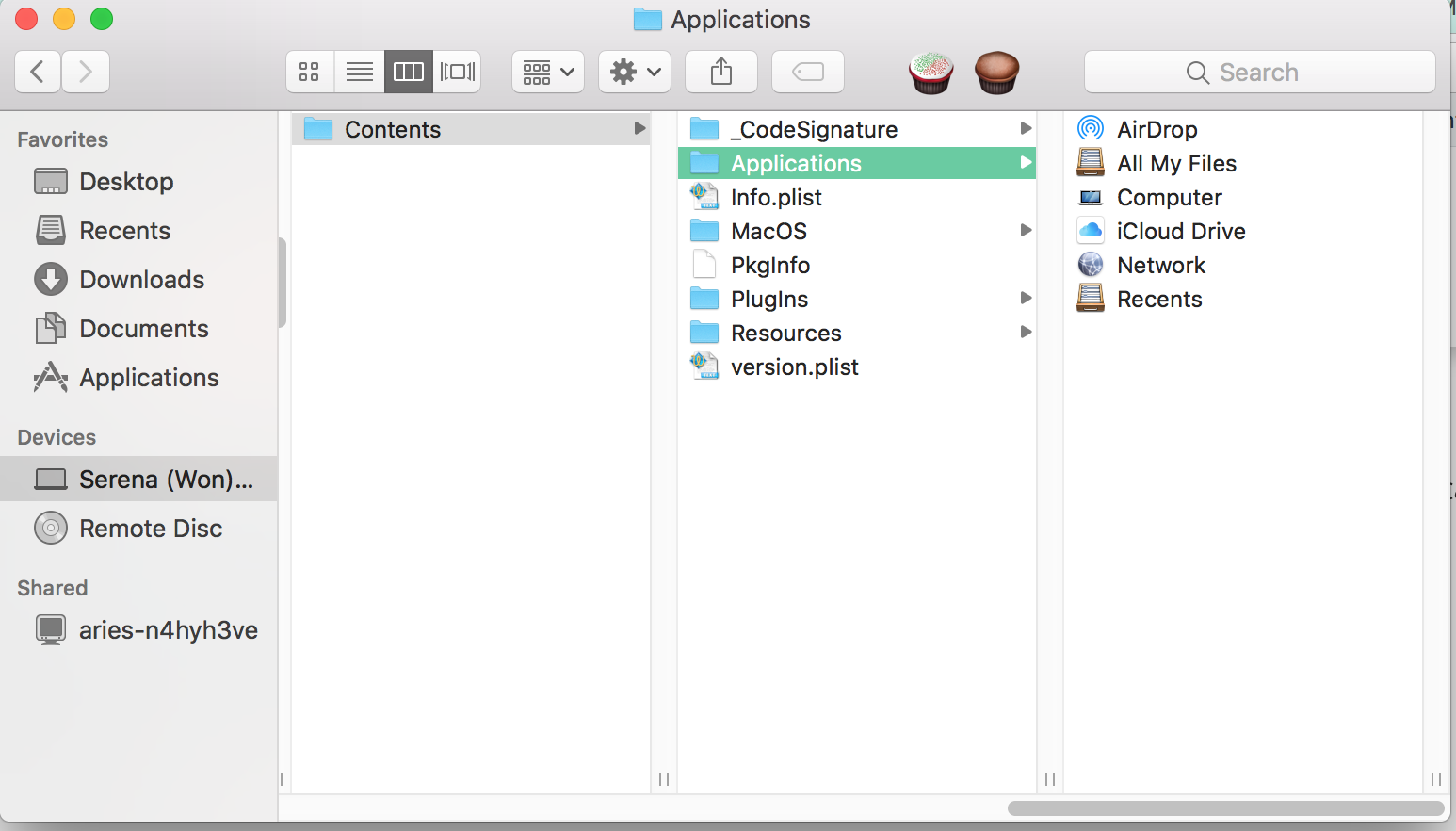Image resolution: width=1456 pixels, height=831 pixels.
Task: Click the Network globe icon
Action: 1091,265
